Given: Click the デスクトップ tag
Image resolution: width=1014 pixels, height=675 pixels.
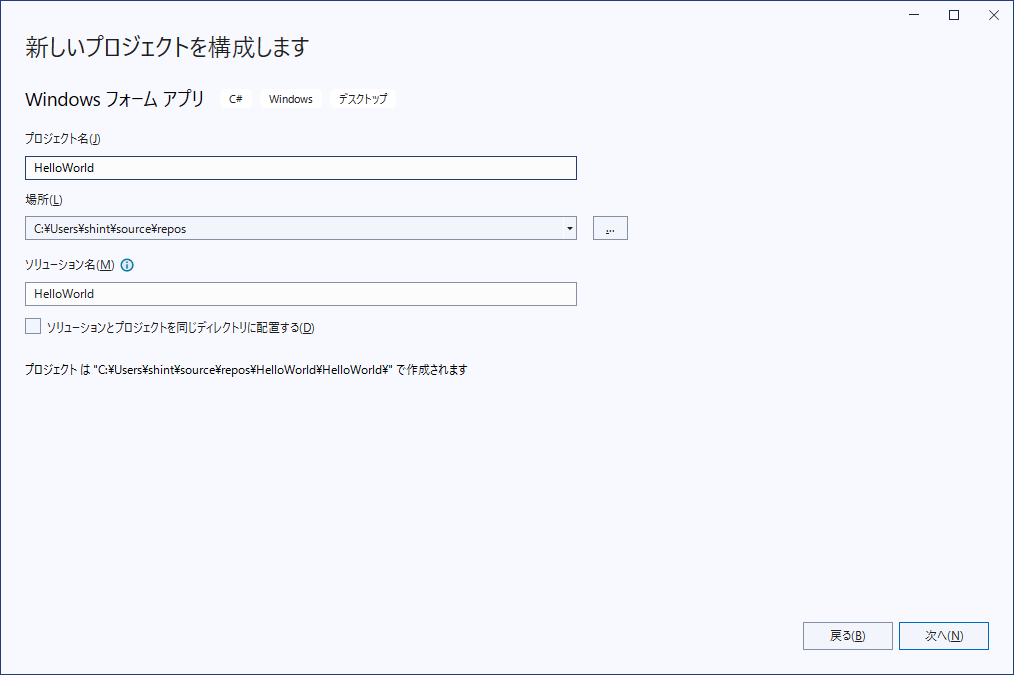Looking at the screenshot, I should coord(363,99).
